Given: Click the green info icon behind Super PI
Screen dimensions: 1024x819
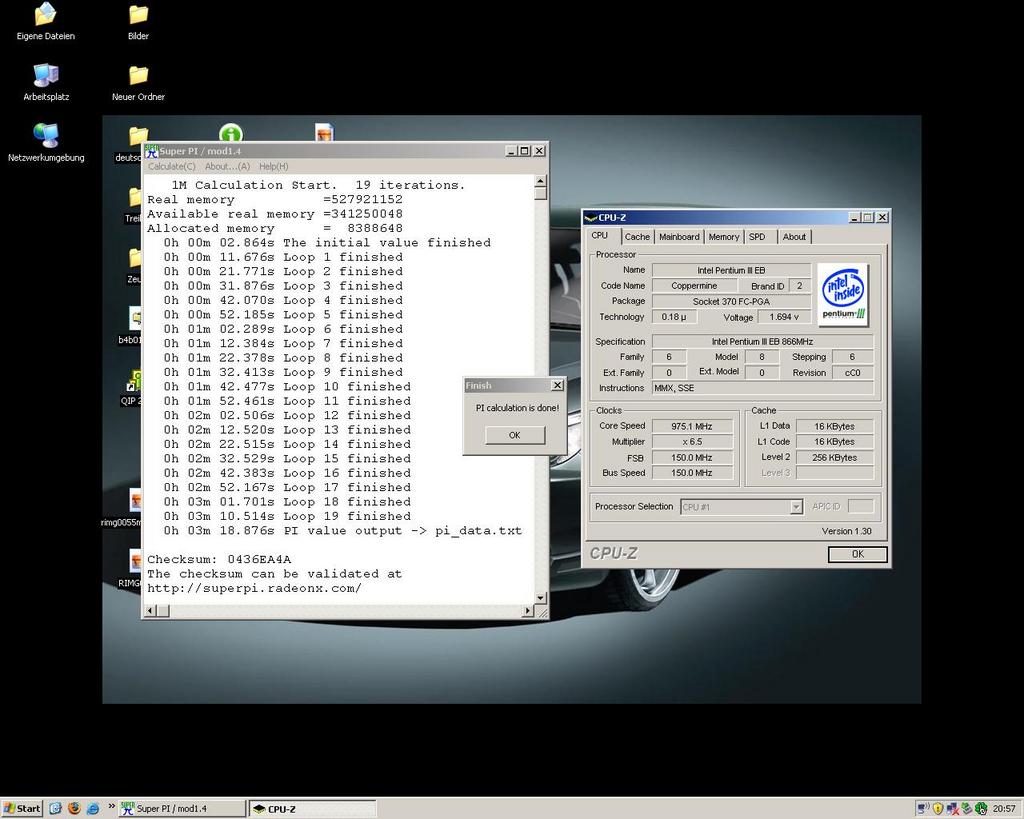Looking at the screenshot, I should click(x=231, y=133).
